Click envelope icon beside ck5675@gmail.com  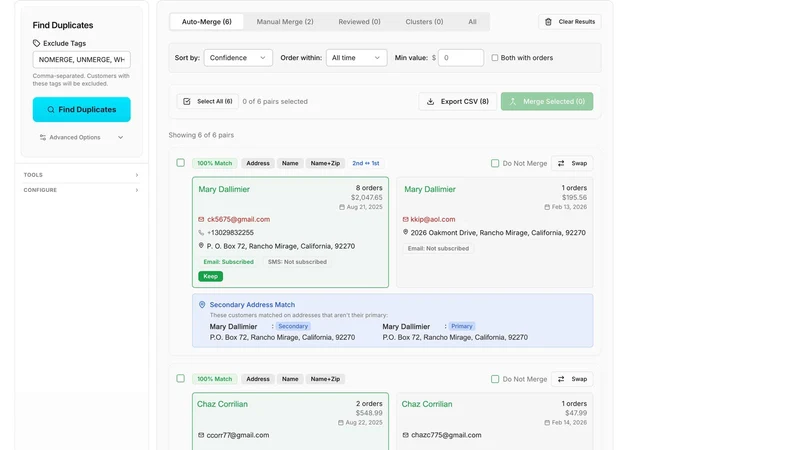click(x=201, y=219)
